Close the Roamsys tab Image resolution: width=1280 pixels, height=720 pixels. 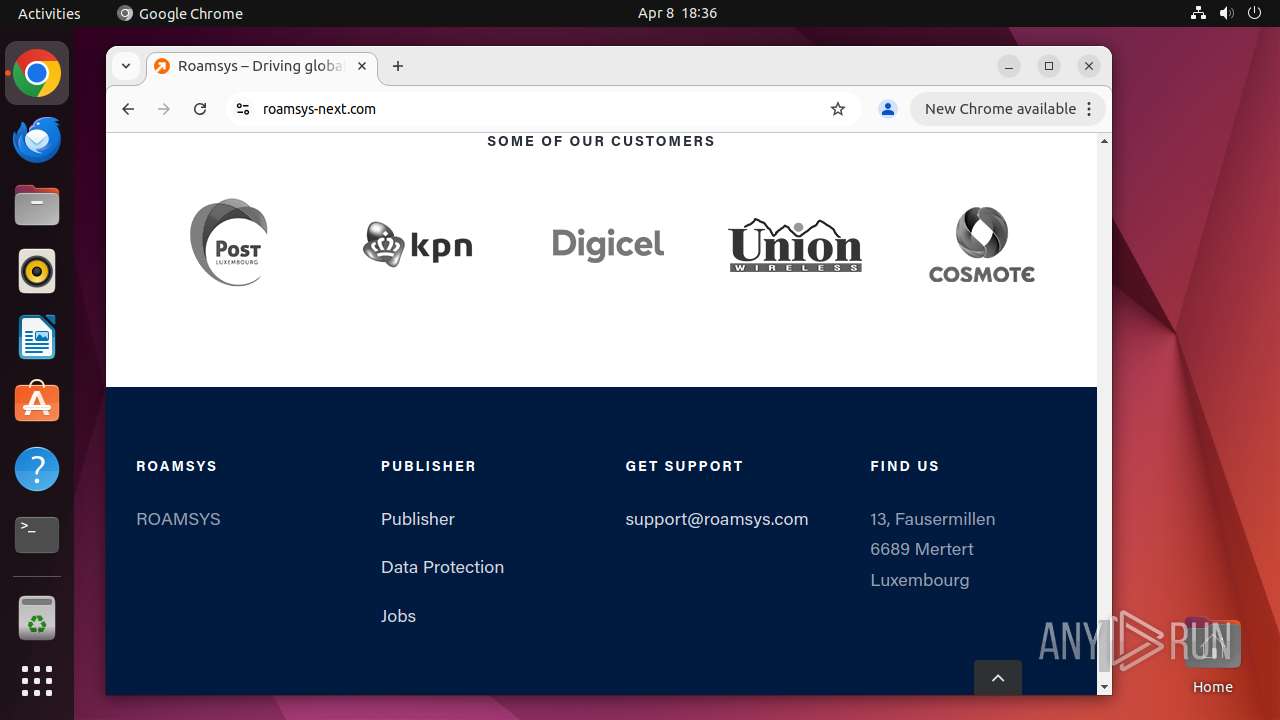[362, 66]
